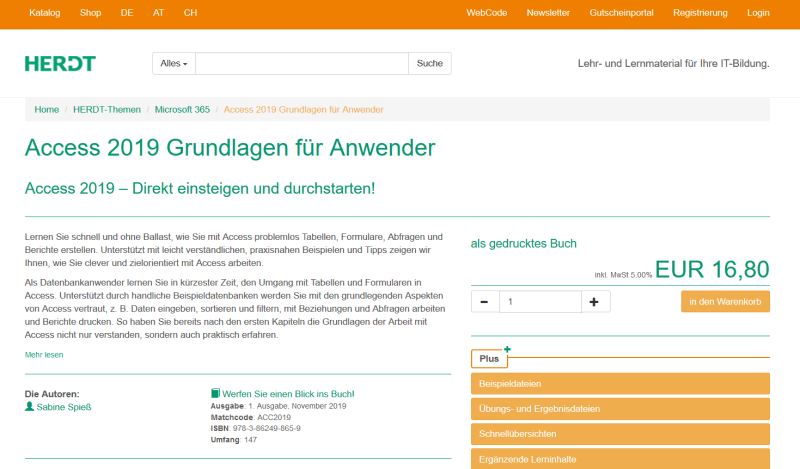Image resolution: width=800 pixels, height=469 pixels.
Task: Open the Katalog menu item
Action: tap(44, 13)
